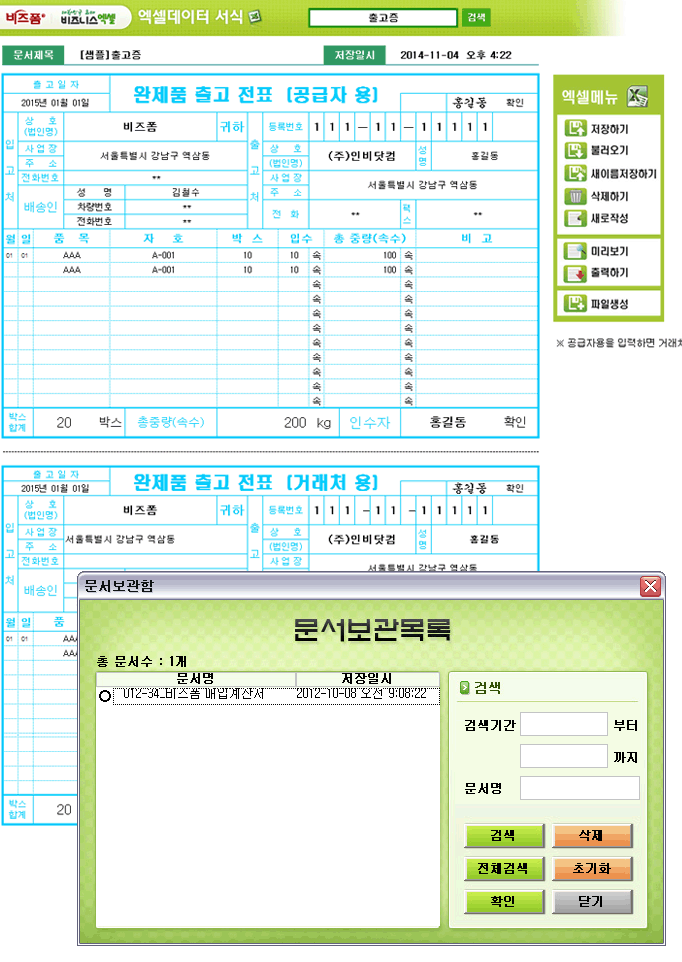Click the 문서명 column header
The width and height of the screenshot is (682, 962).
pos(196,679)
